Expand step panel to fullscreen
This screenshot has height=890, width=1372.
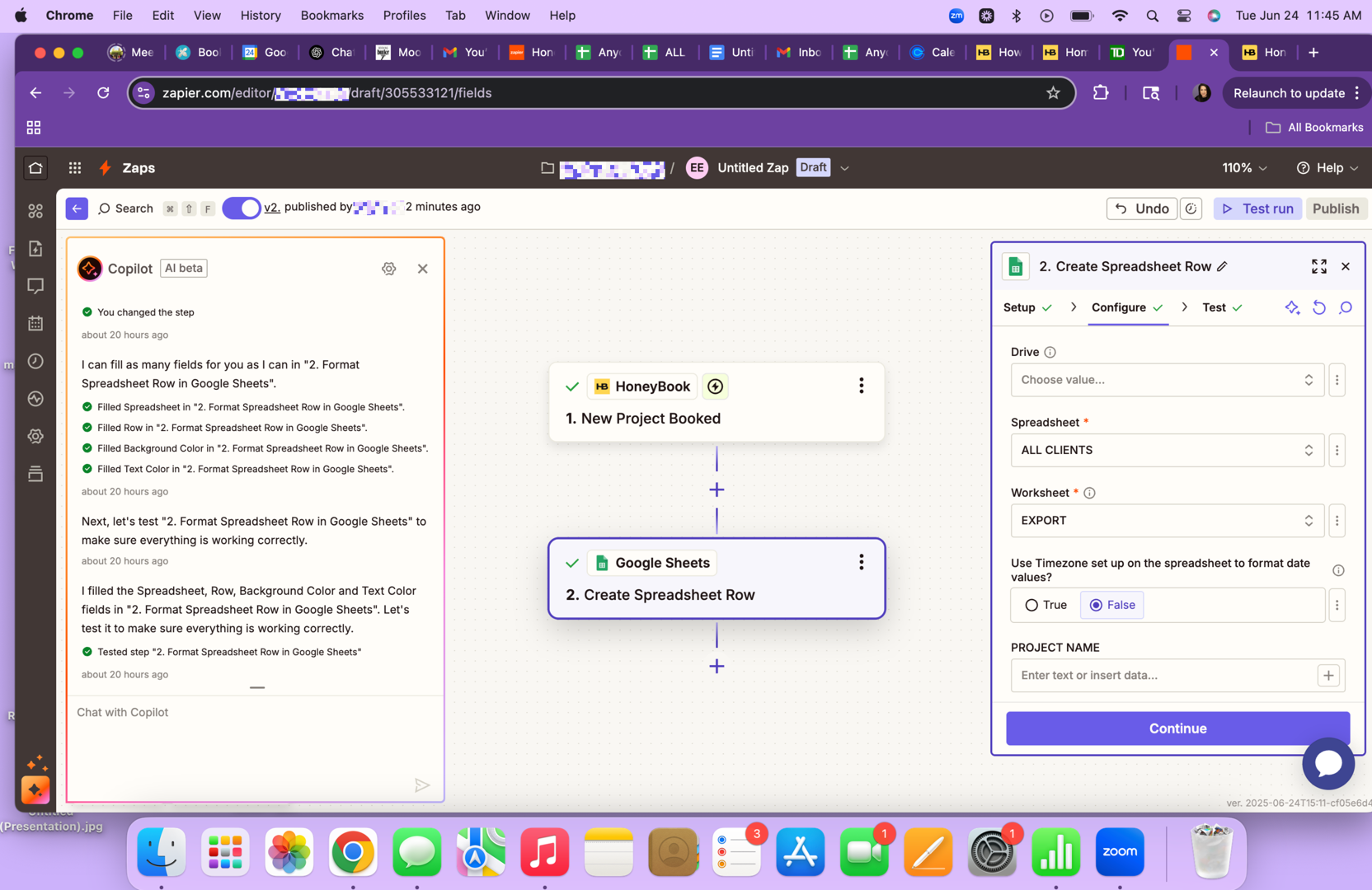(1319, 266)
